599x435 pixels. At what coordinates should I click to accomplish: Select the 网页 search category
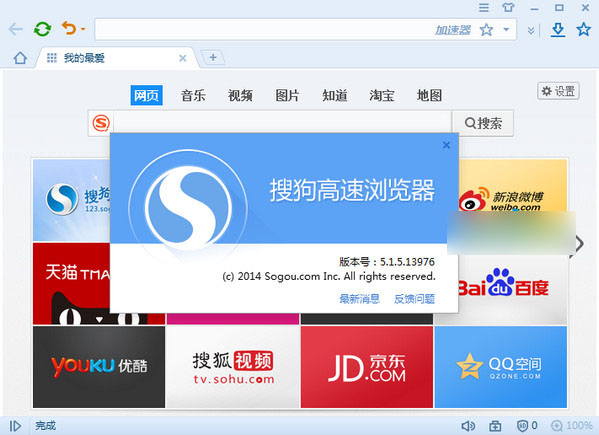(x=147, y=95)
